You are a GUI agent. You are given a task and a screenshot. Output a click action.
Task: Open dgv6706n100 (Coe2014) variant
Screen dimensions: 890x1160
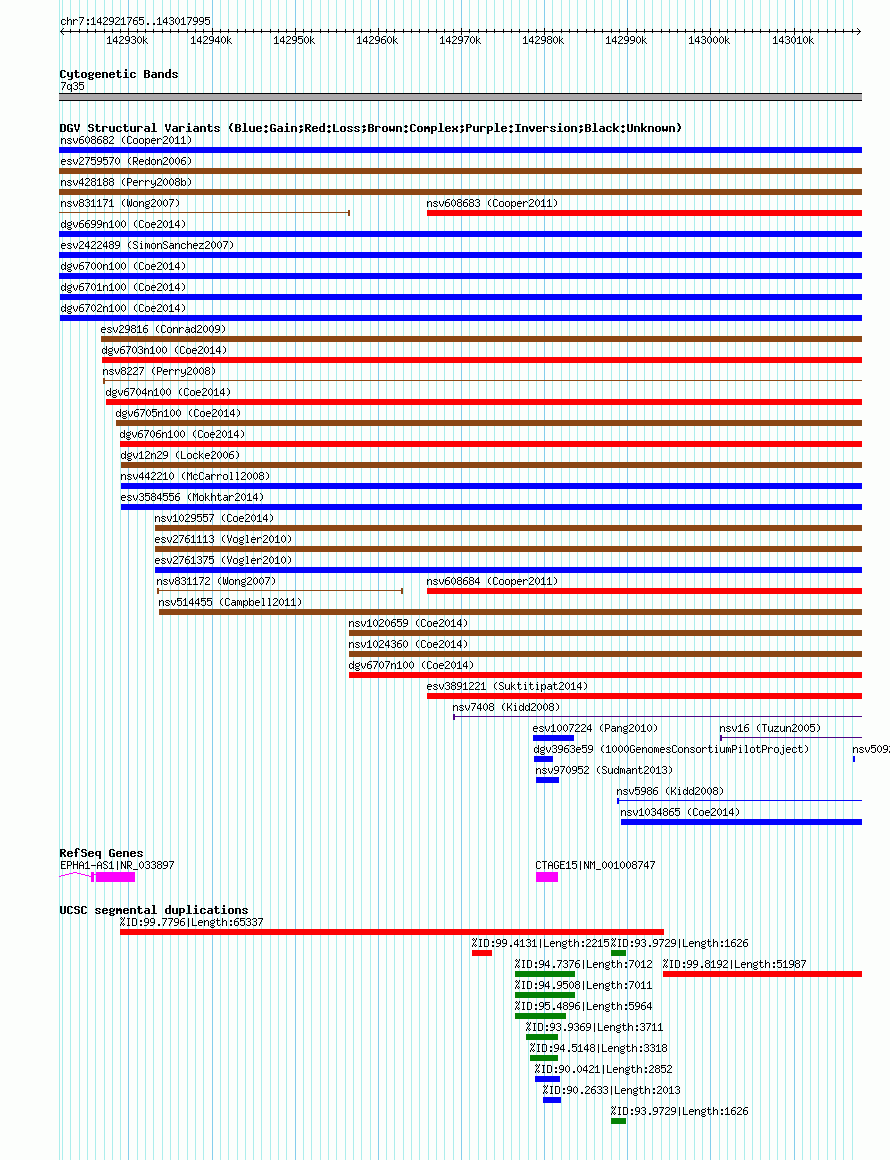pos(182,434)
